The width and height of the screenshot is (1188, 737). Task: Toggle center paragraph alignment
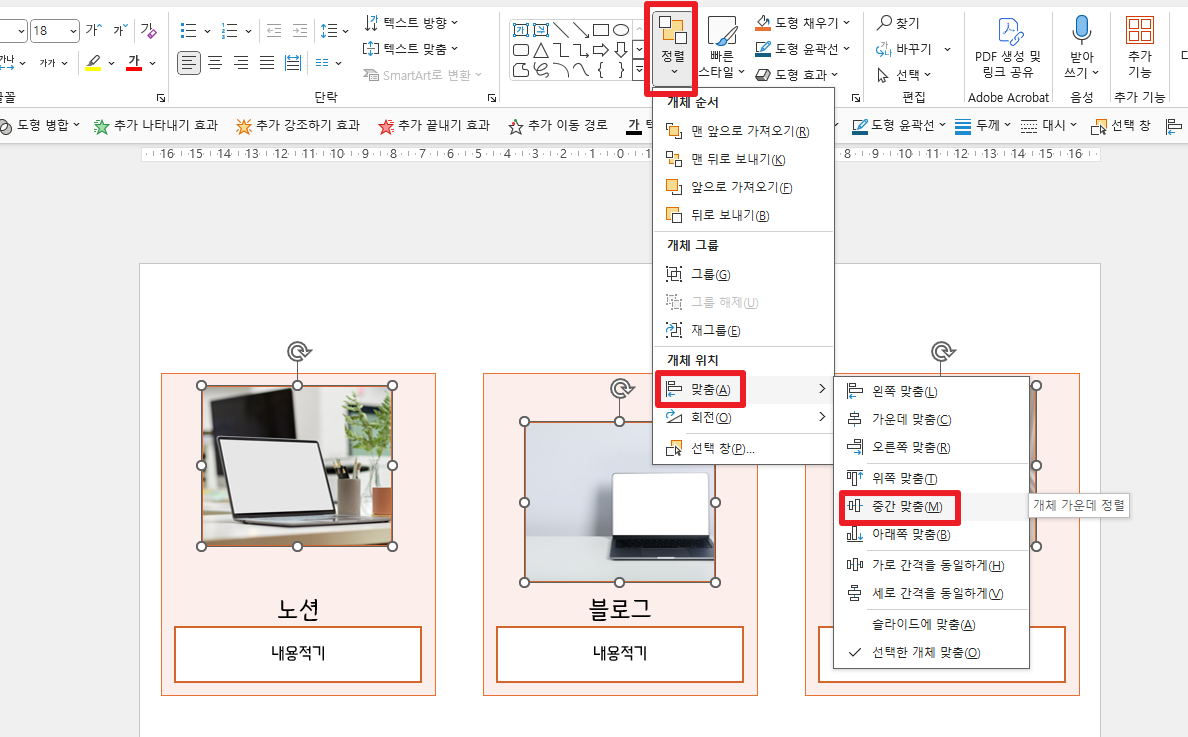(215, 63)
